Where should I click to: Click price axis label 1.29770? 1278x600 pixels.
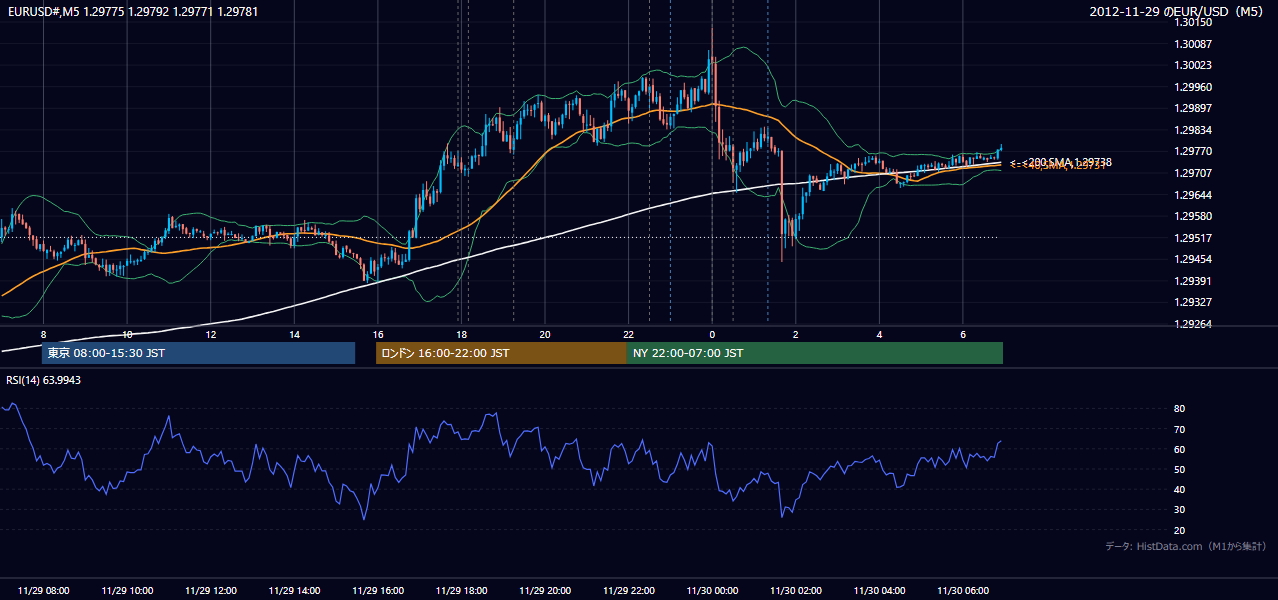coord(1193,151)
